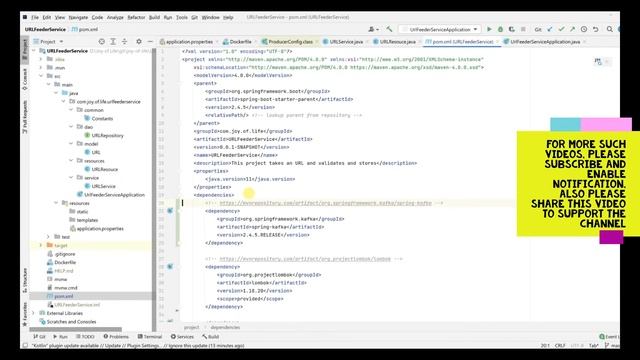Click dependencies breadcrumb below editor

225,327
